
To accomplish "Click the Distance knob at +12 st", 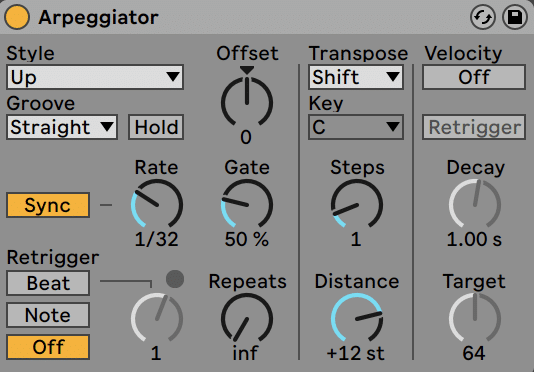I will [357, 318].
